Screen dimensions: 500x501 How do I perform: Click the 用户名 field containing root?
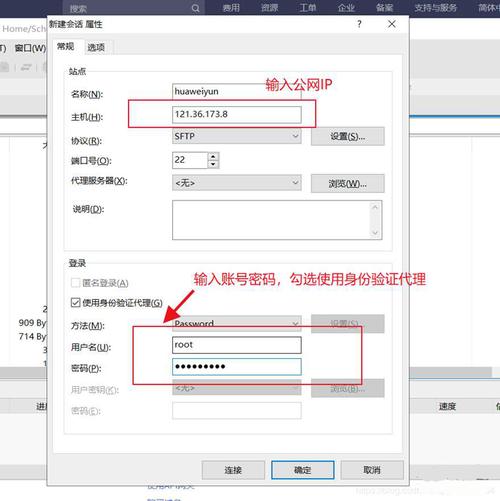click(x=237, y=345)
